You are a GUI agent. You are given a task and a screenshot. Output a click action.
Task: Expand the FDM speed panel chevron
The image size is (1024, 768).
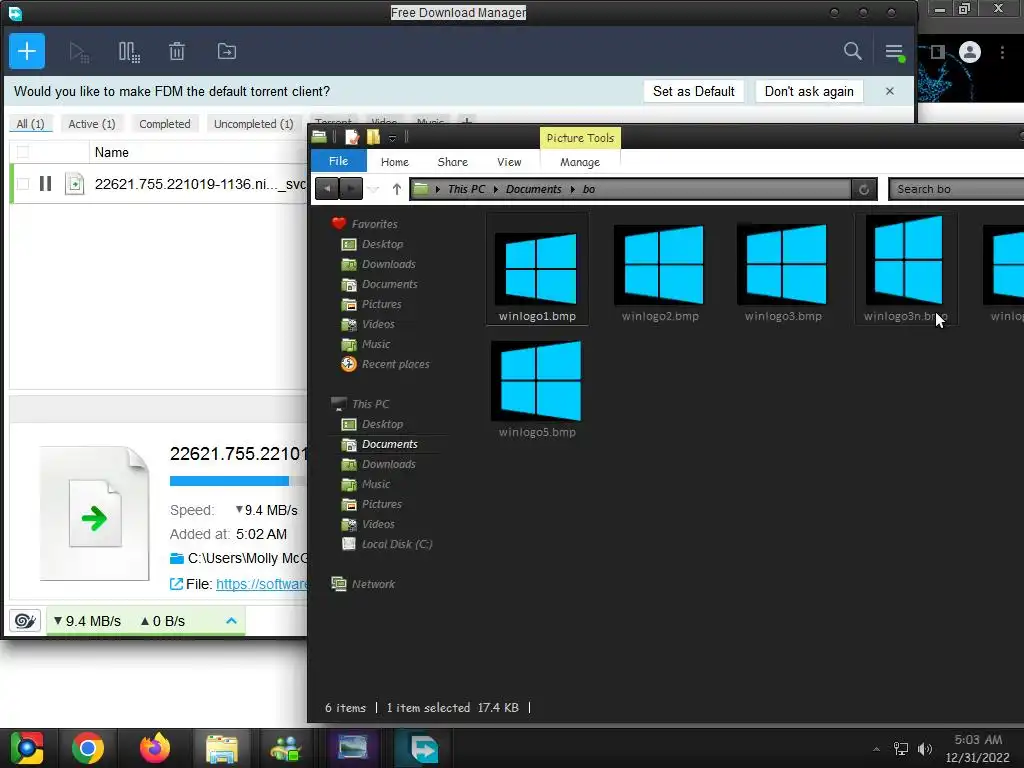click(231, 620)
